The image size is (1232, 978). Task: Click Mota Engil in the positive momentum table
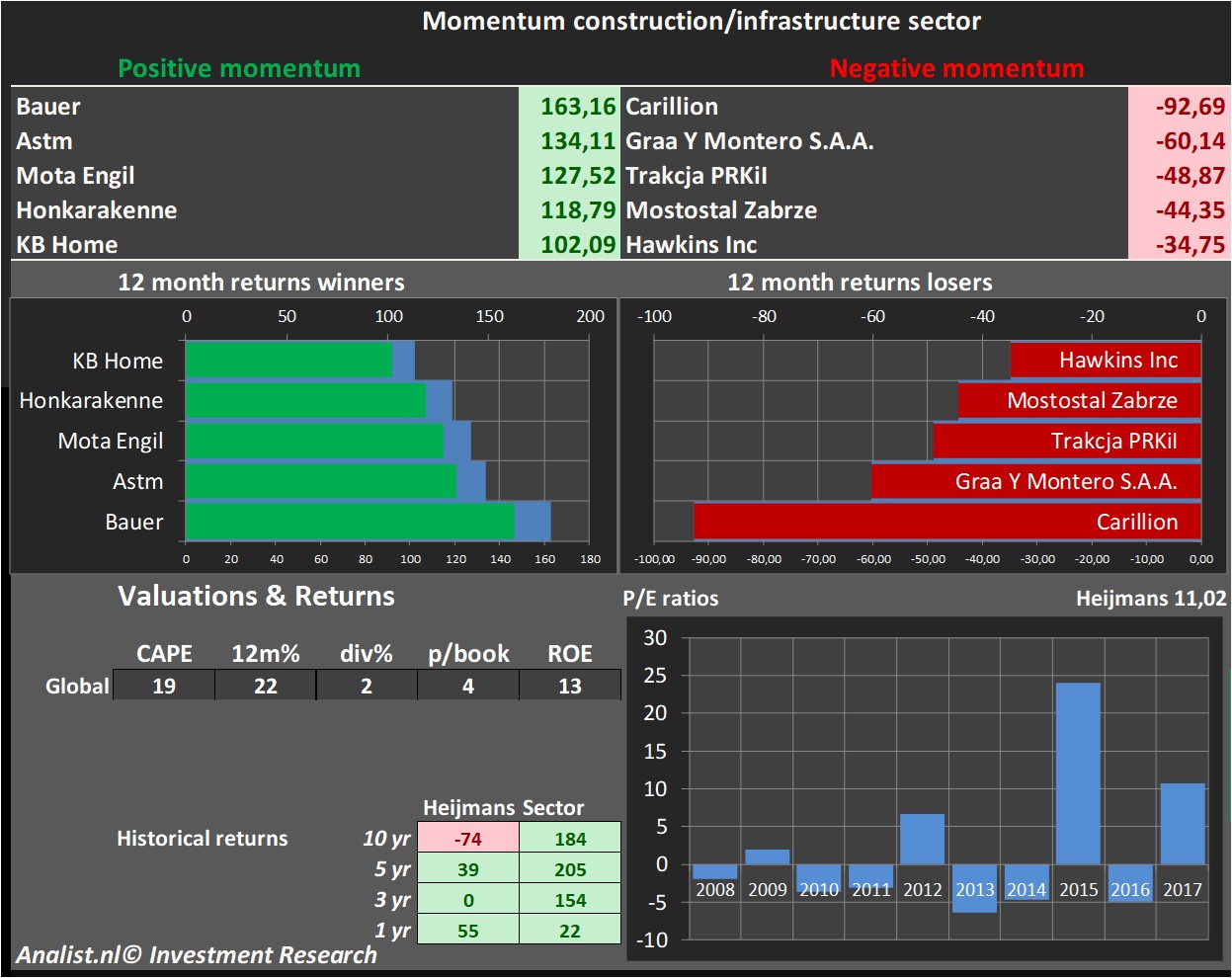coord(75,176)
